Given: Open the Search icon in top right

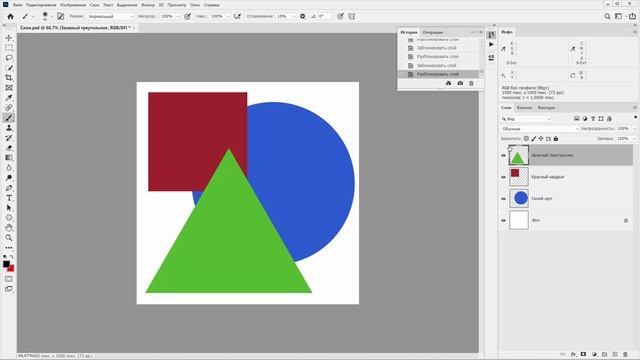Looking at the screenshot, I should [607, 16].
